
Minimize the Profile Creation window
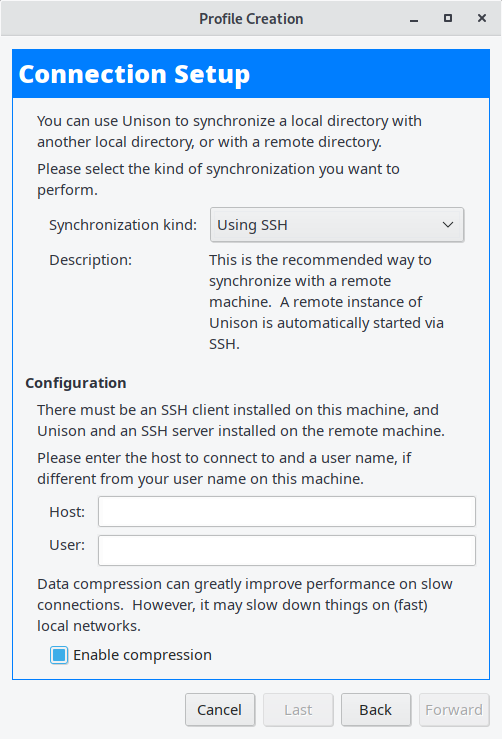414,19
